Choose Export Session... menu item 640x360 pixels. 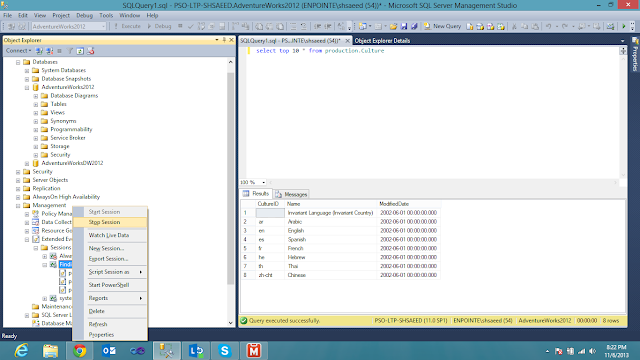click(x=110, y=259)
